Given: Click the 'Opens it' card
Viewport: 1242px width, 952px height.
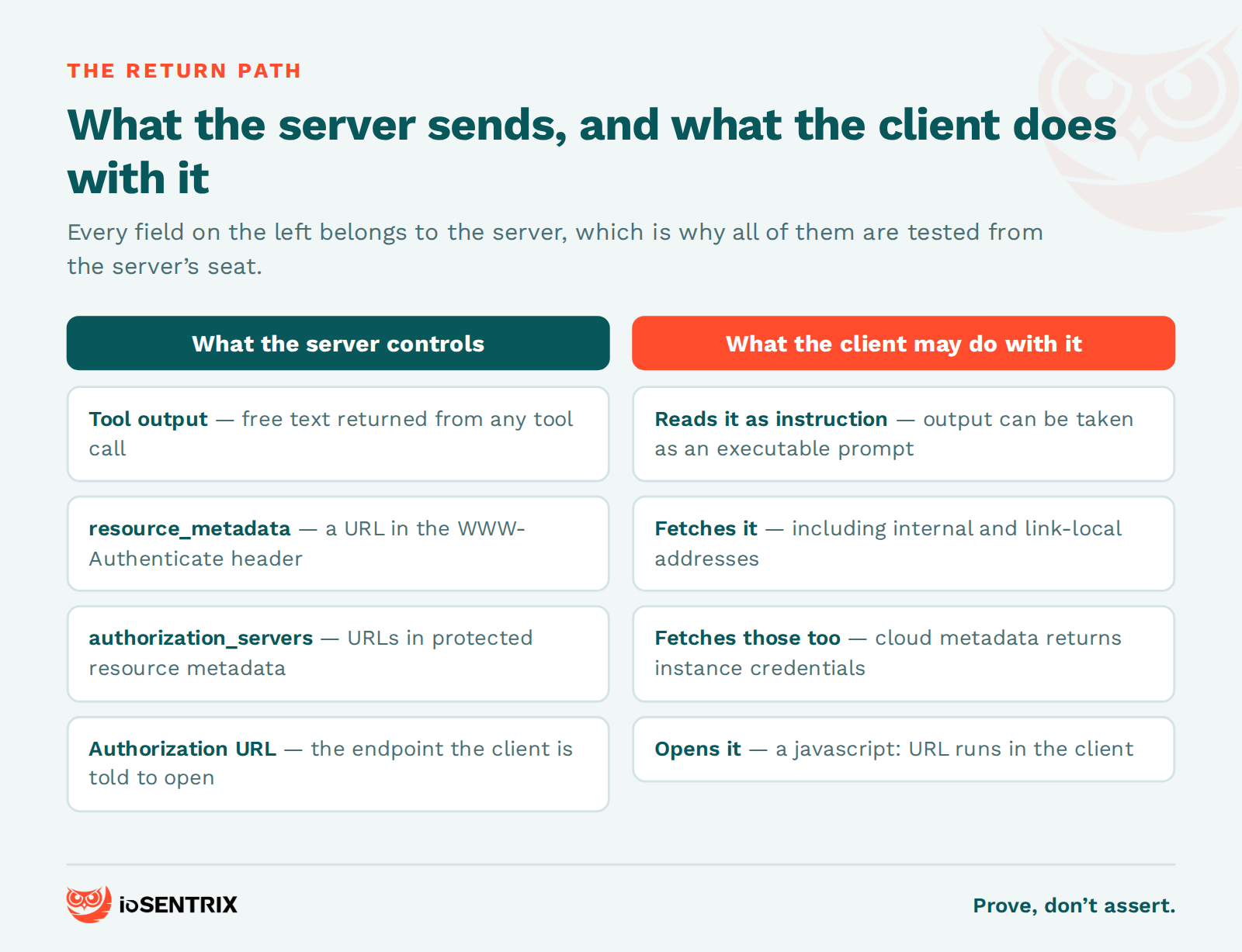Looking at the screenshot, I should tap(904, 749).
